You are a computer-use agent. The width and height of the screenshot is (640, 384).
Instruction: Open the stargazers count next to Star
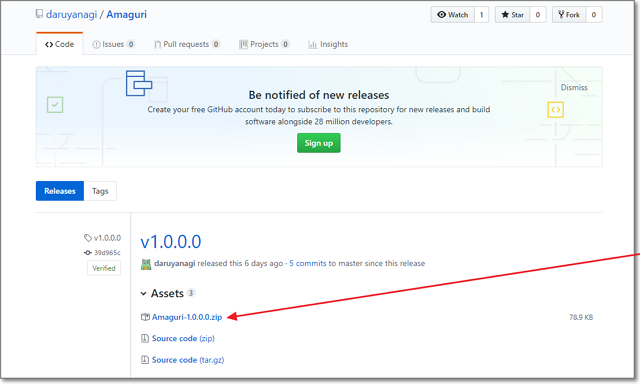click(x=538, y=15)
